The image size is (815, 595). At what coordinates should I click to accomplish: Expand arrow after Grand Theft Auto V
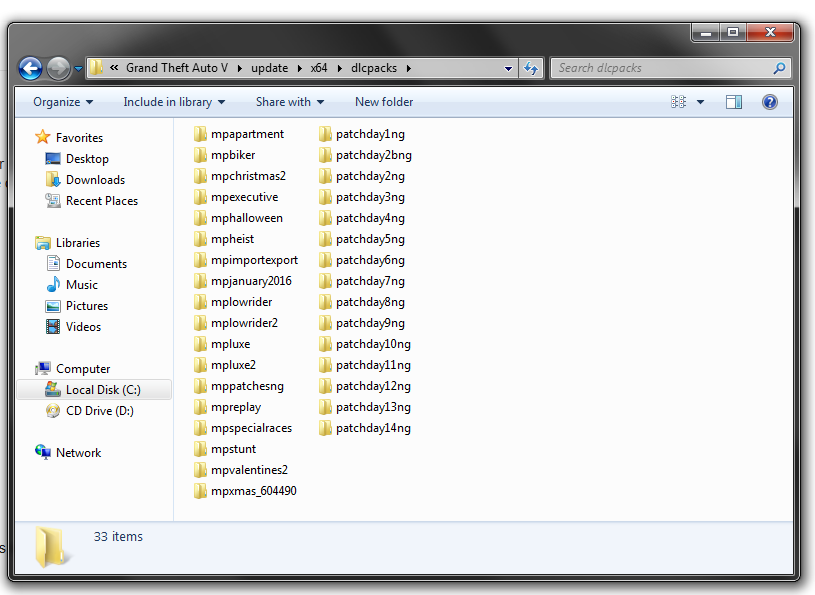click(240, 68)
